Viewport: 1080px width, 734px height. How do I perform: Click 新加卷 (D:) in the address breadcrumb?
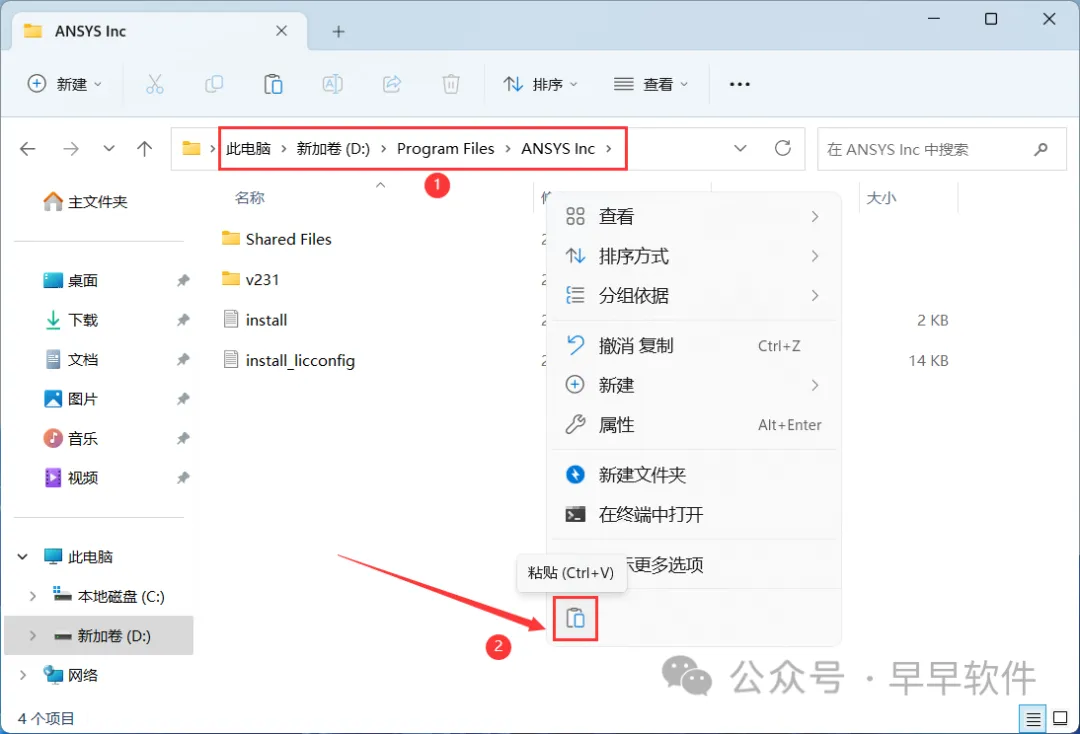point(333,149)
